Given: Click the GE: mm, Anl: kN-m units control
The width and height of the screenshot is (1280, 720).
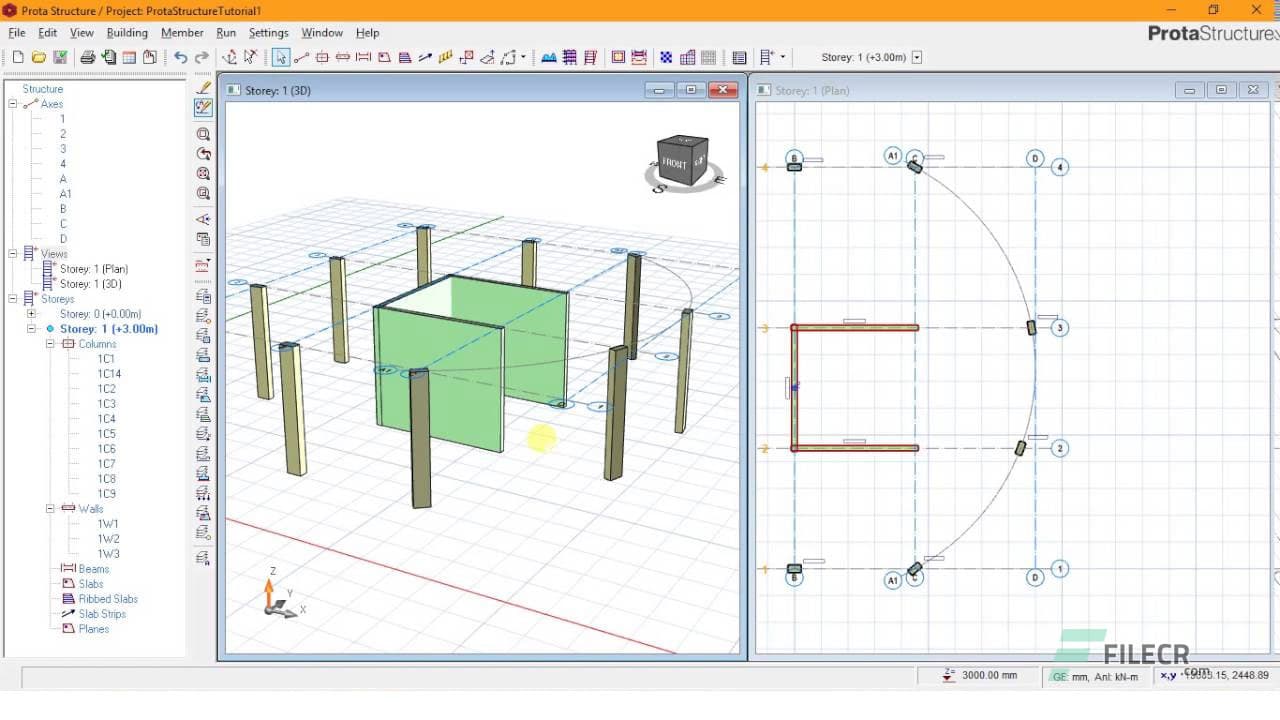Looking at the screenshot, I should pos(1097,675).
